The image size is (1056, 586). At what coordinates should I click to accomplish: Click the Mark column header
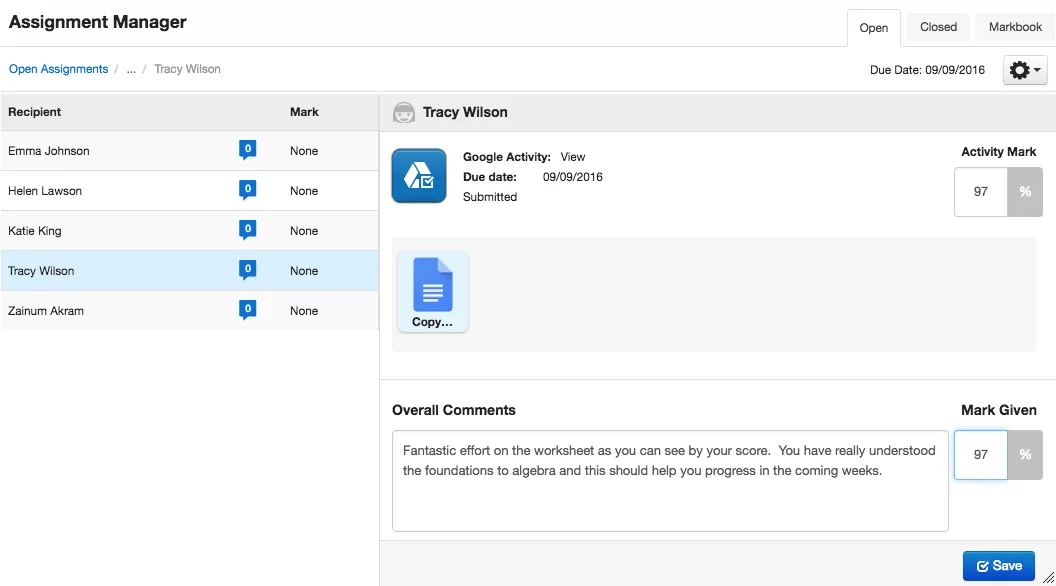coord(304,112)
